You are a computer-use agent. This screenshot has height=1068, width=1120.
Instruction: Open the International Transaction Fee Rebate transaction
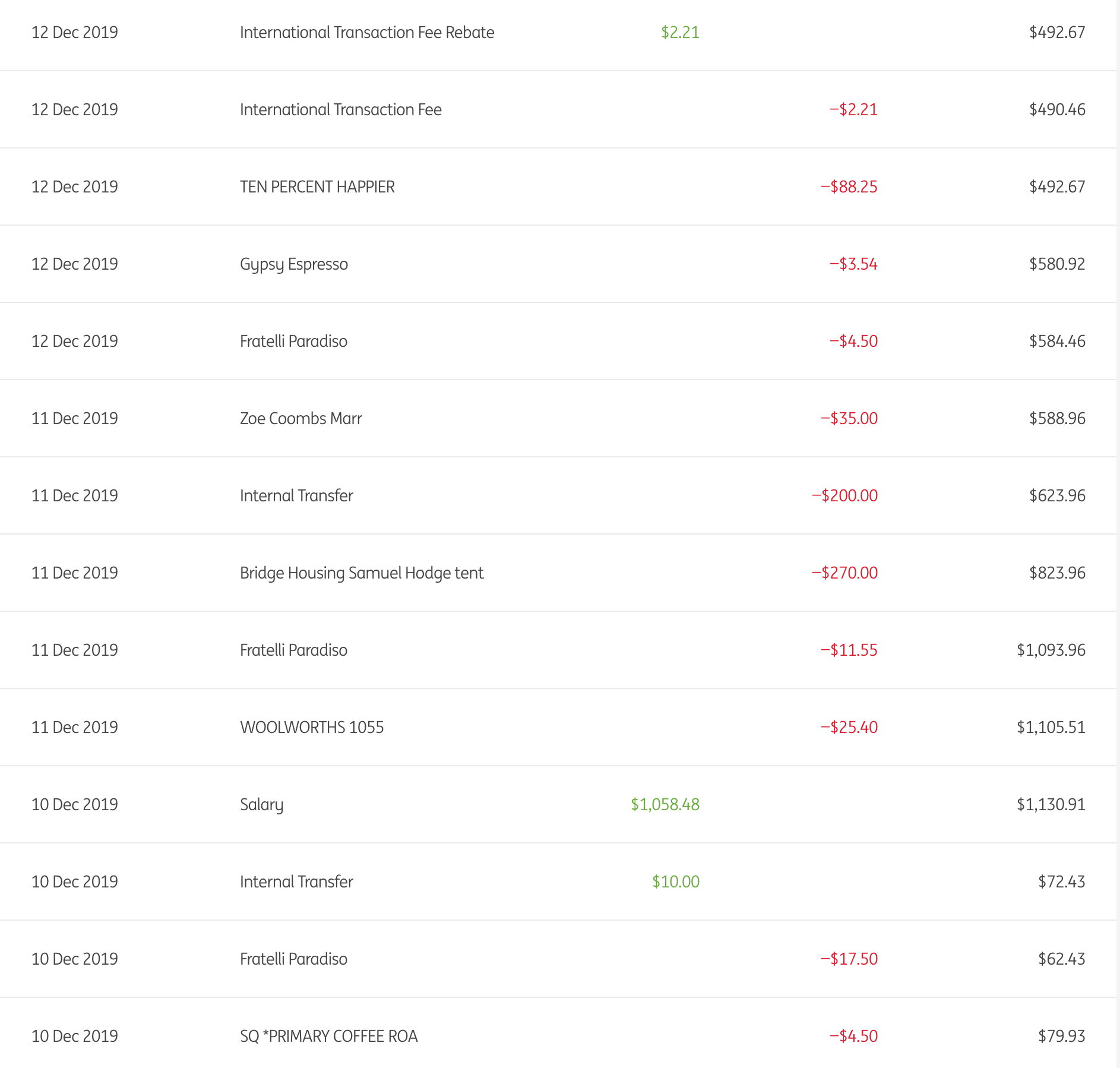coord(366,33)
